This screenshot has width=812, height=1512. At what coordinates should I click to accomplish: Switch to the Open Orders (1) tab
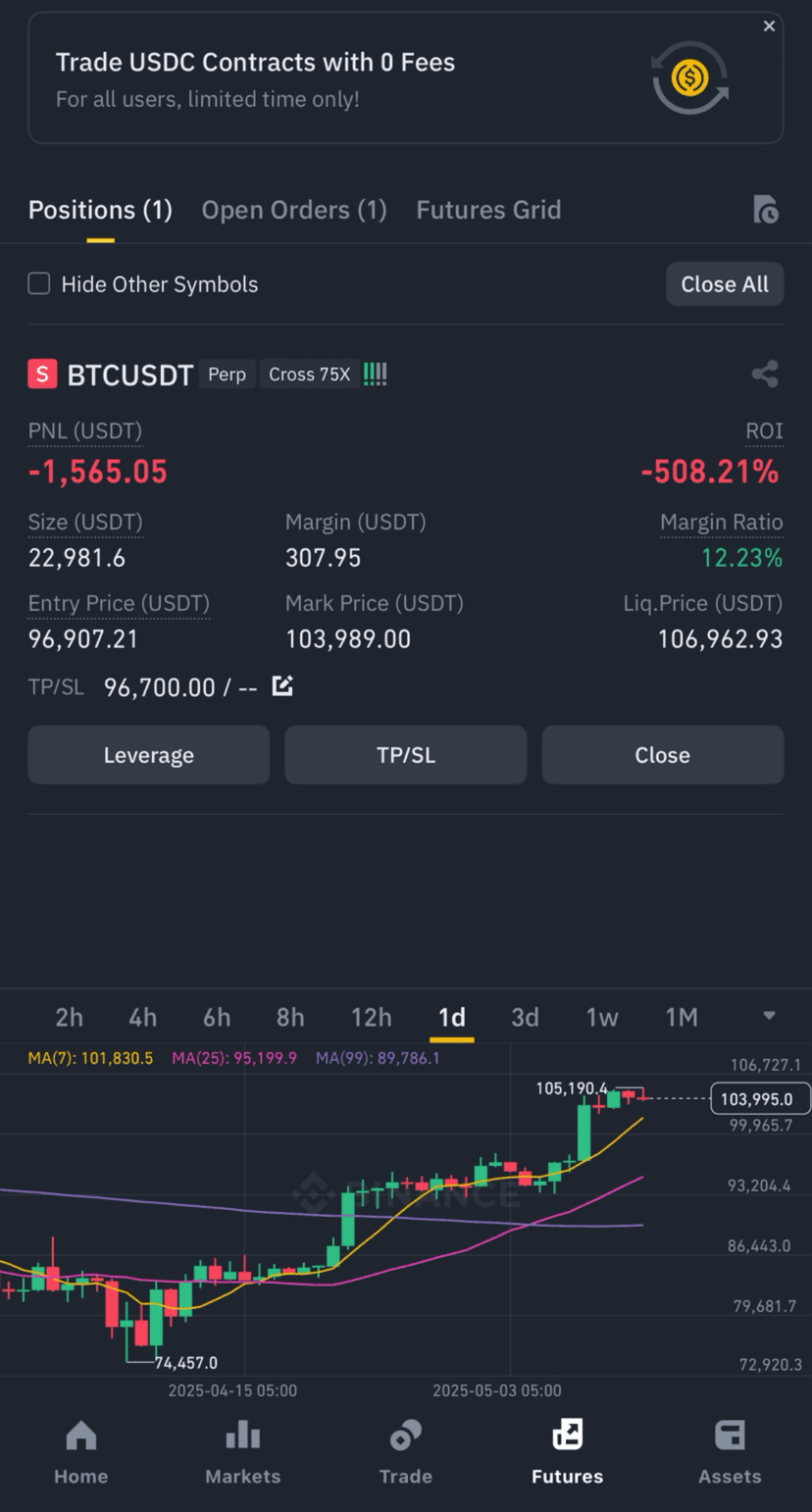(x=294, y=210)
